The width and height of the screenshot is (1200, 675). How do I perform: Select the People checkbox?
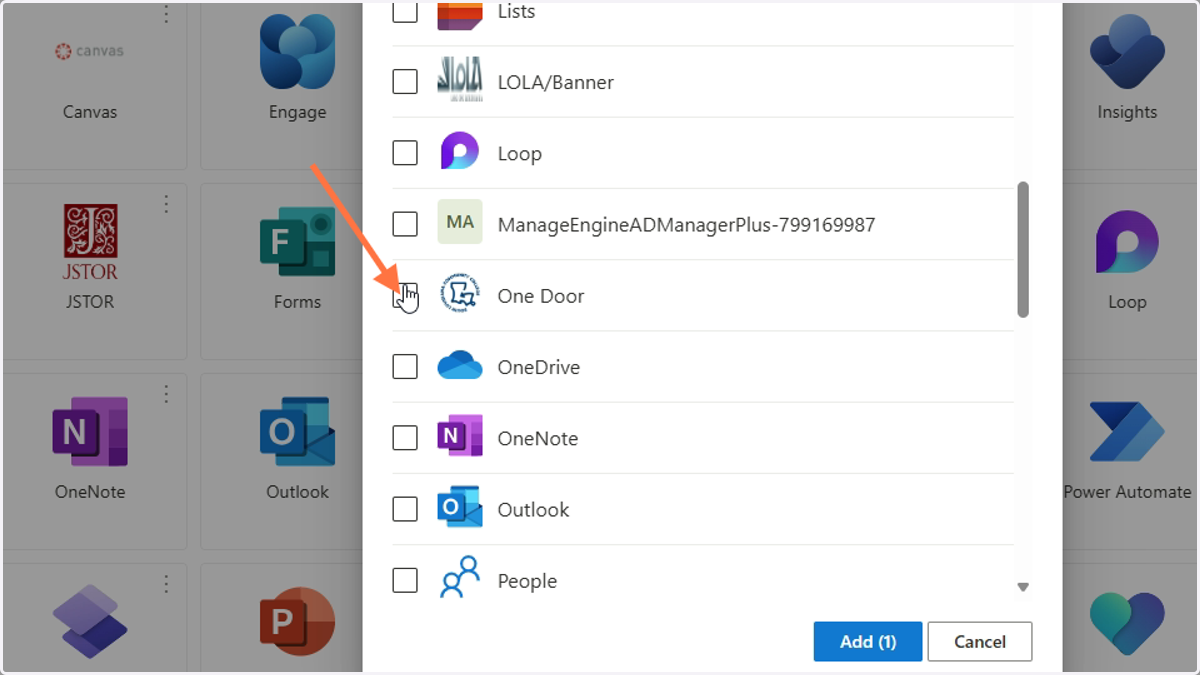pos(405,580)
